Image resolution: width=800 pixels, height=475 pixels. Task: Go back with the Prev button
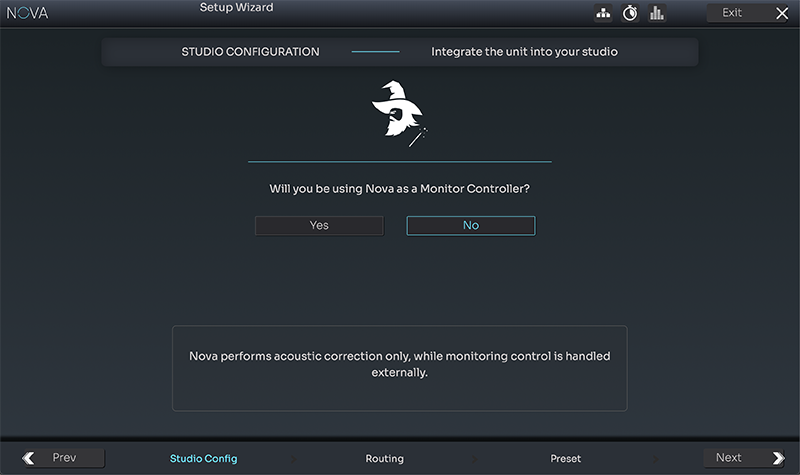tap(64, 458)
